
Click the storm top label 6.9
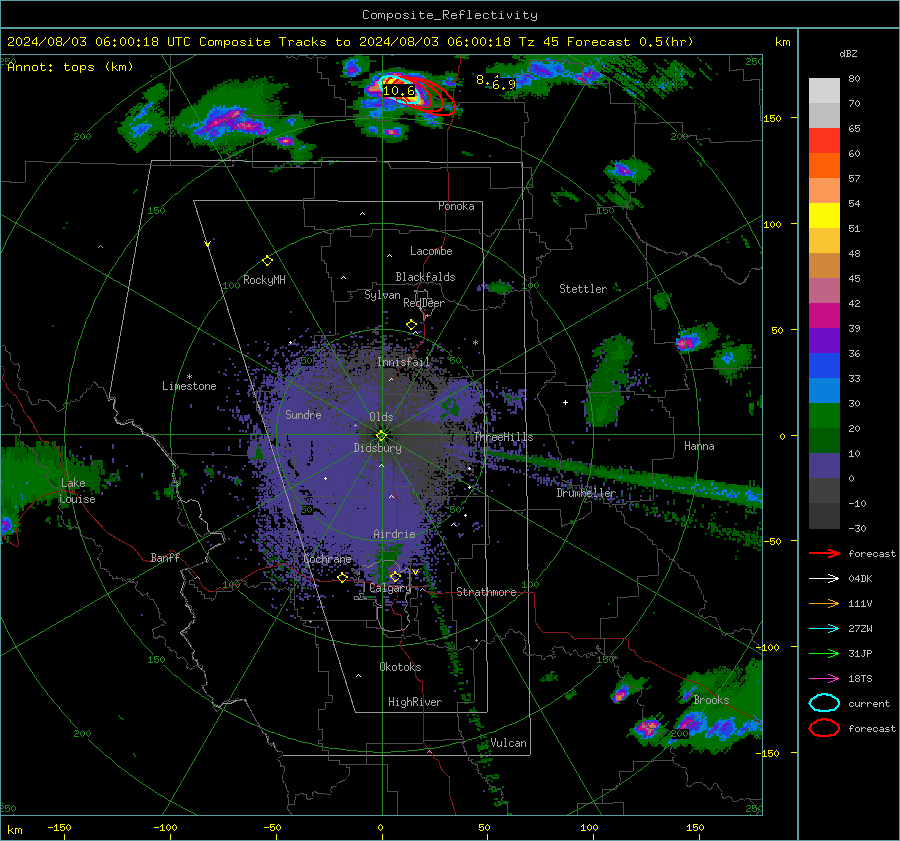tap(504, 85)
